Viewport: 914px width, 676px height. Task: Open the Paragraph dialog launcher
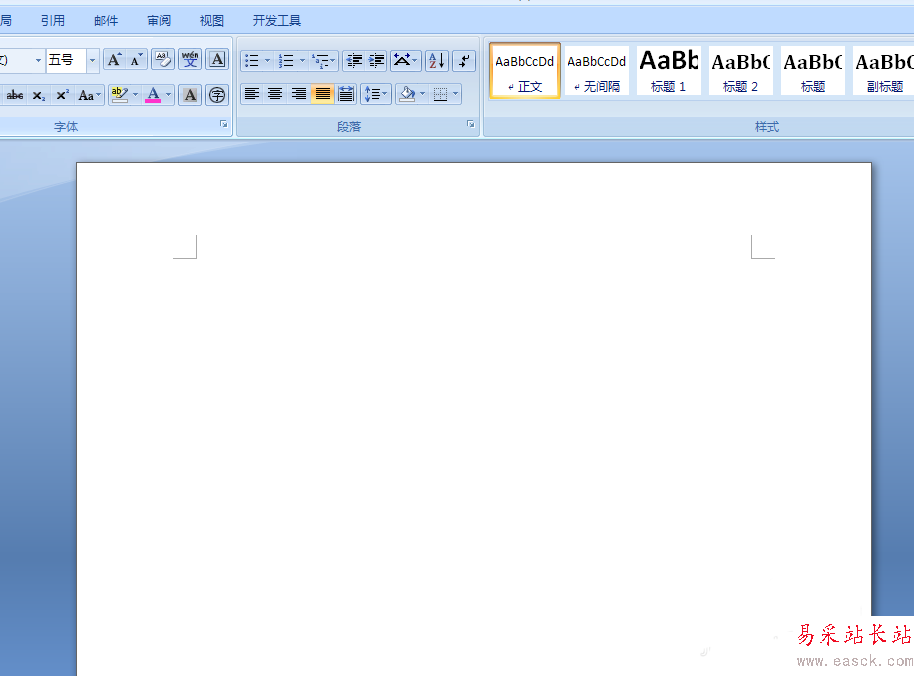click(470, 124)
